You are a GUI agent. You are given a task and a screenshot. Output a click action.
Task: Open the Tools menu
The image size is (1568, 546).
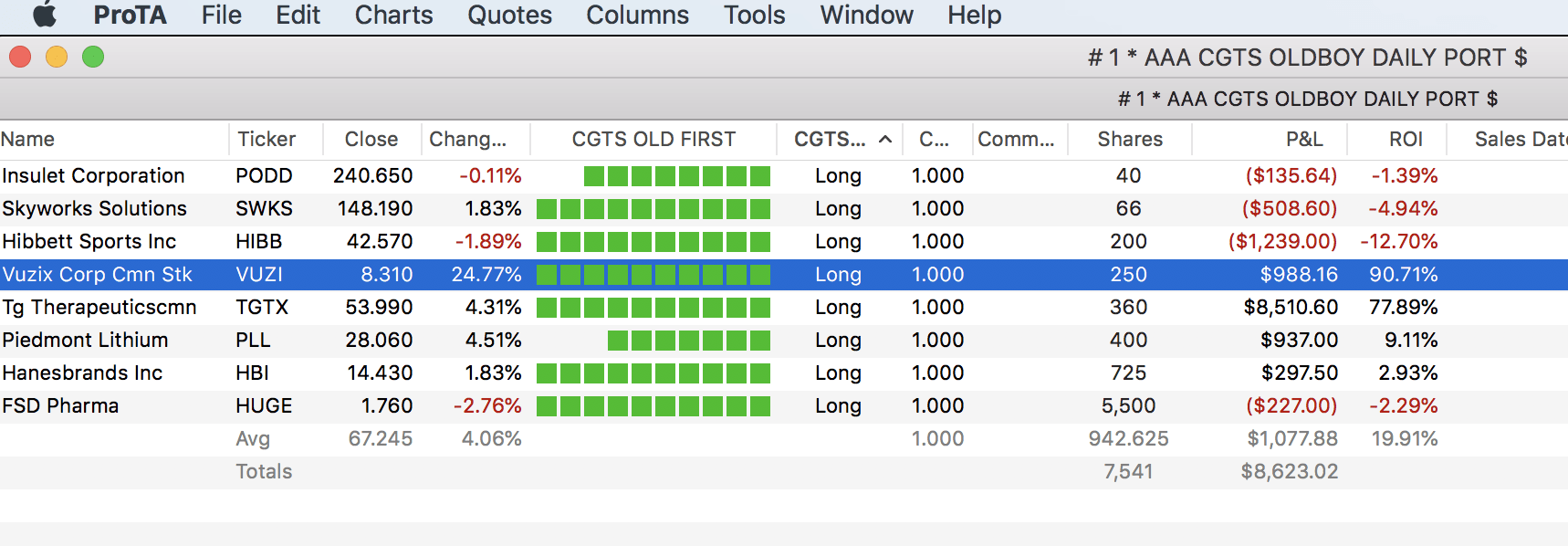(x=754, y=15)
